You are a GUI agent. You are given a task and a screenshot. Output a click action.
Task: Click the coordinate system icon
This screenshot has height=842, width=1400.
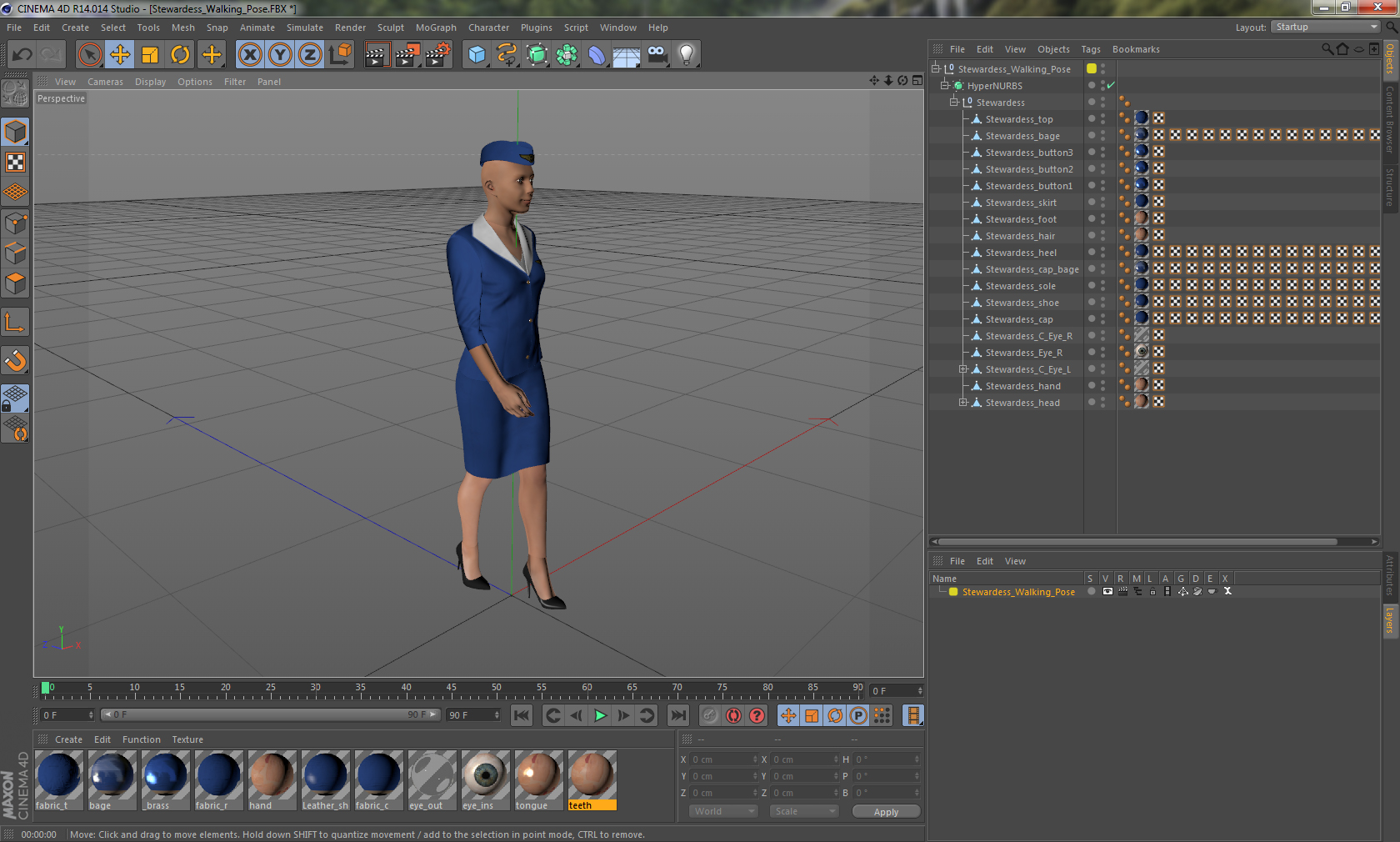point(340,55)
